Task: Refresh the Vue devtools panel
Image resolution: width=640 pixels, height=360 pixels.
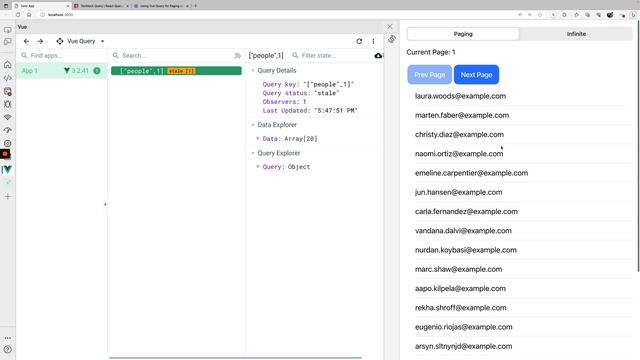Action: point(359,41)
